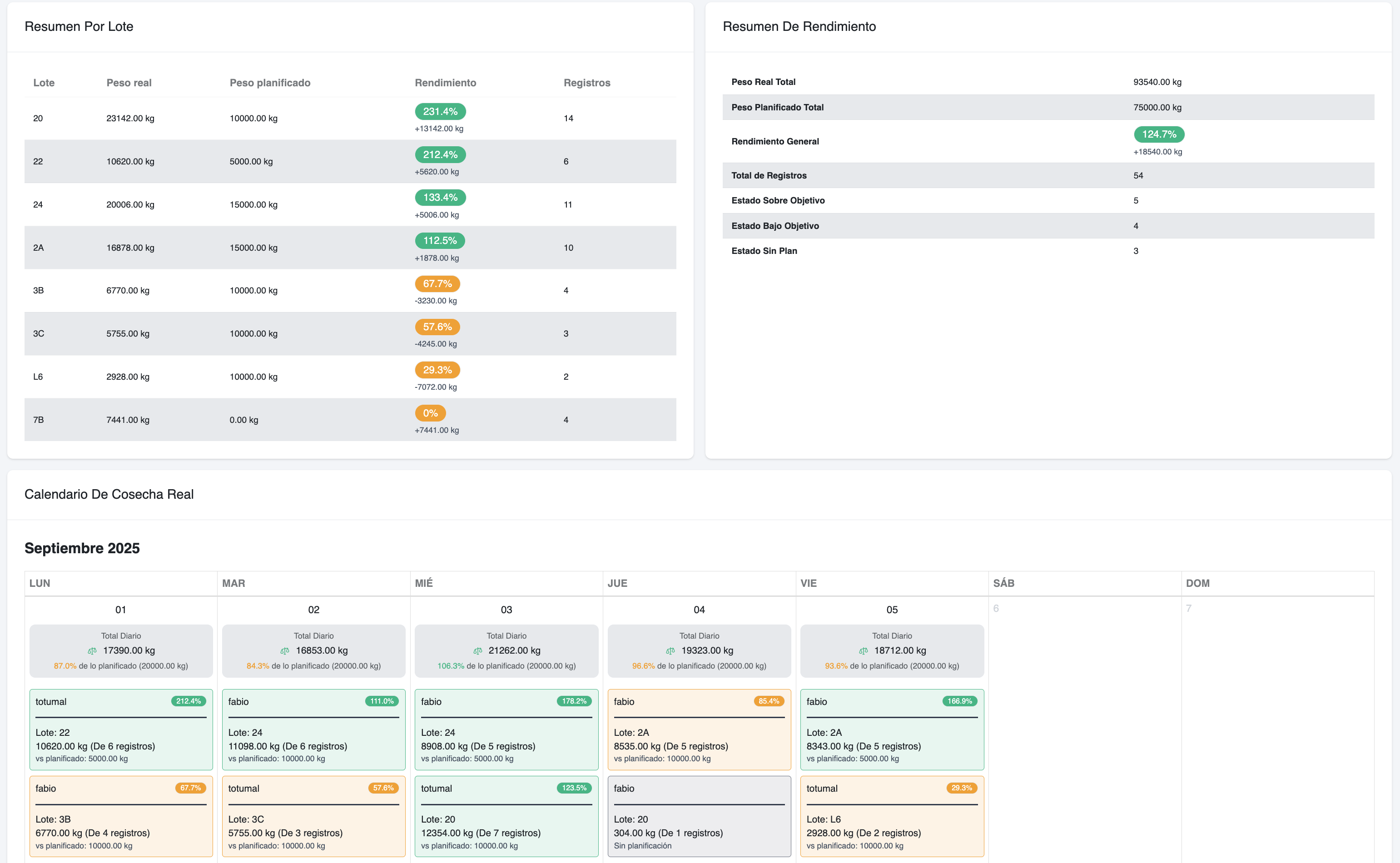Open totumal Lote L6 card on Friday

point(892,816)
